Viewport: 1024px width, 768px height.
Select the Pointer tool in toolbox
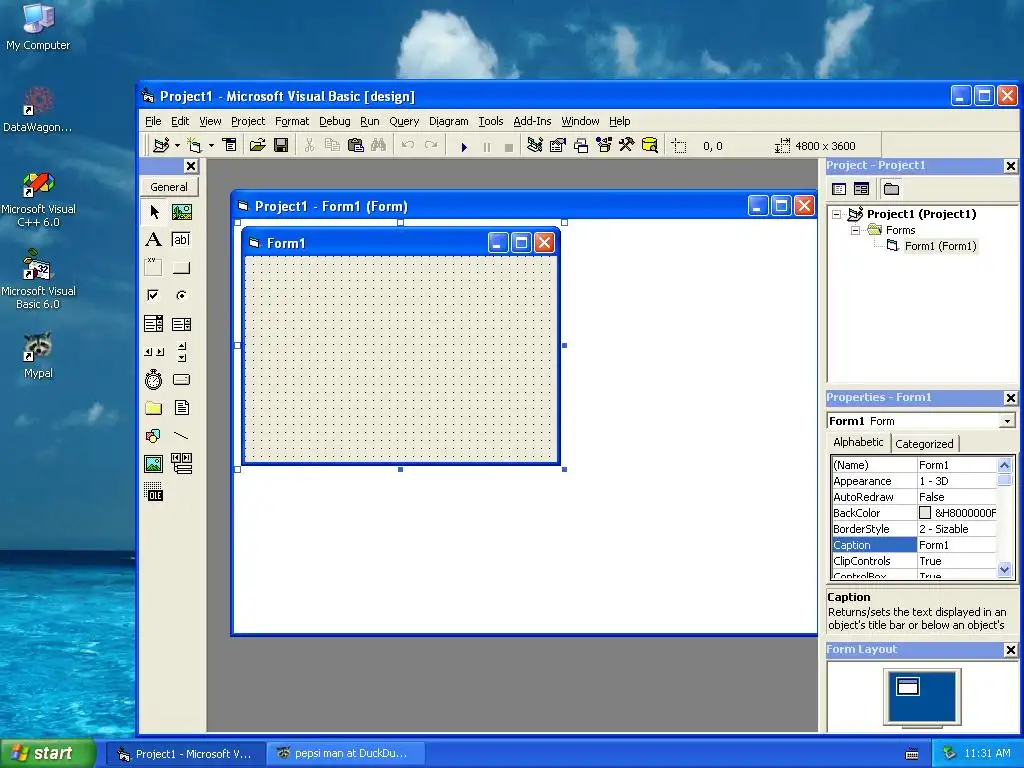(153, 212)
